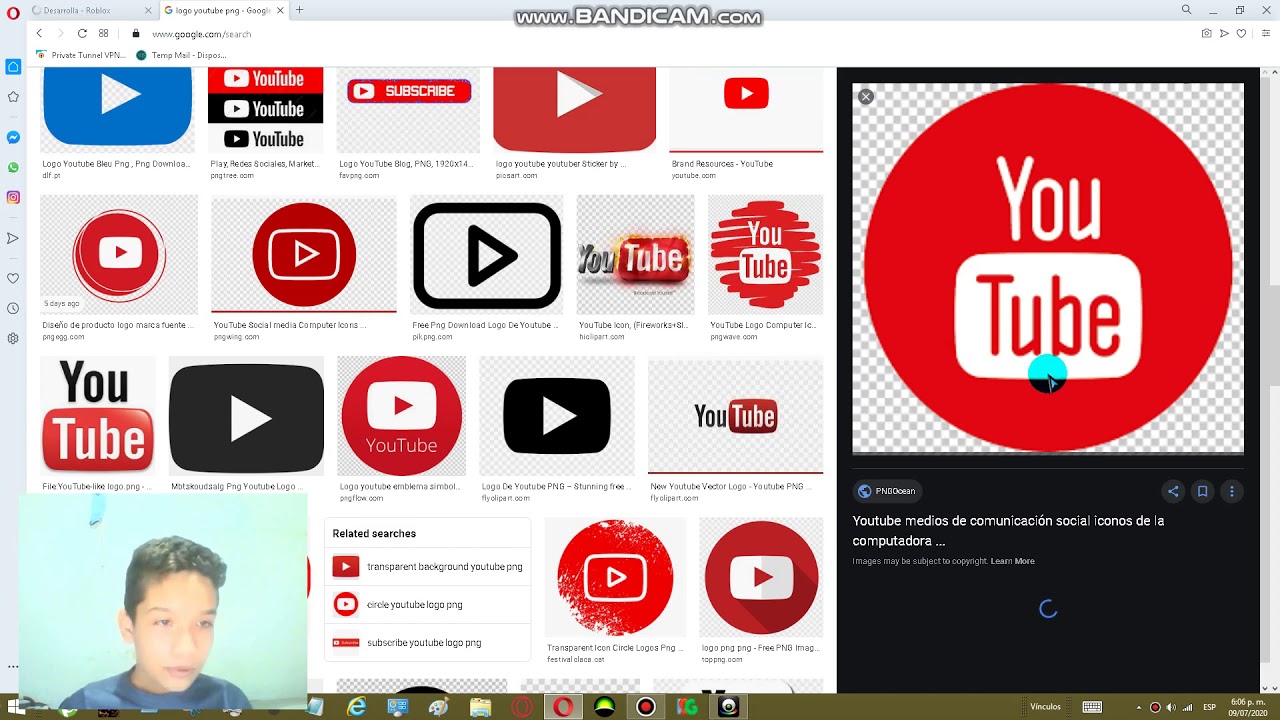
Task: Select the logo youtube png Google tab
Action: point(224,10)
